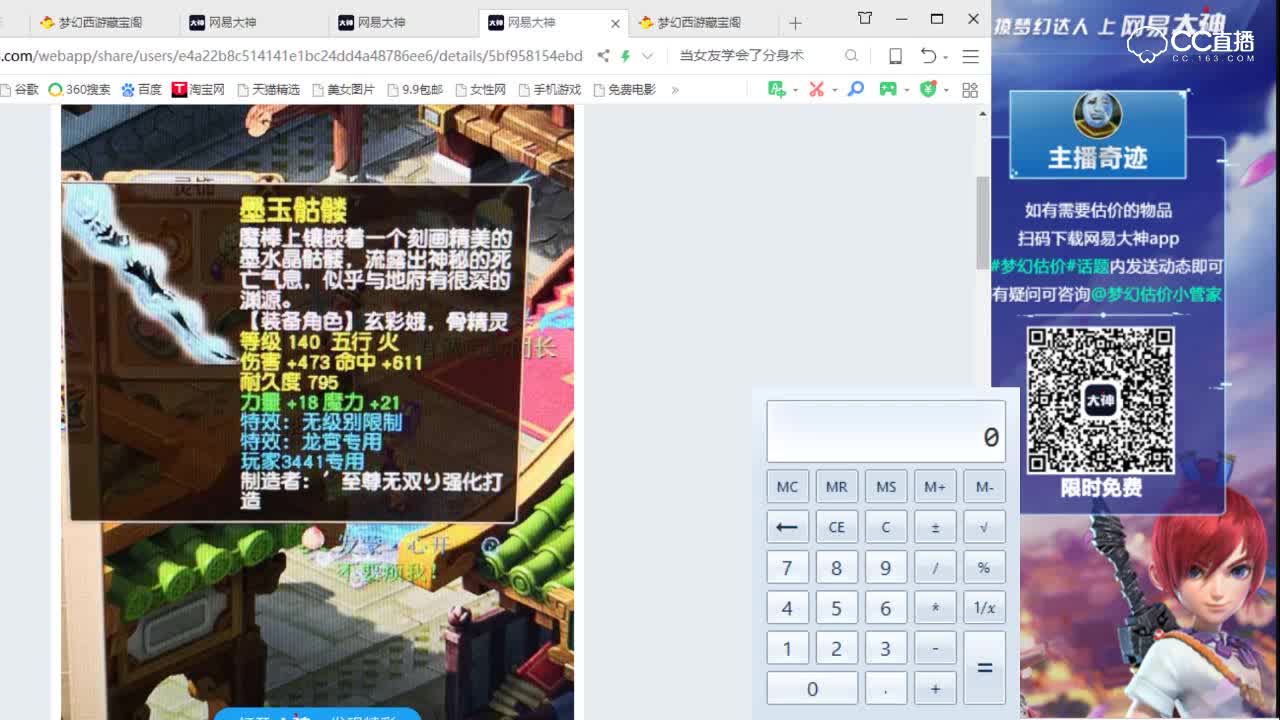Click calculator MS button
This screenshot has width=1280, height=720.
click(x=885, y=486)
